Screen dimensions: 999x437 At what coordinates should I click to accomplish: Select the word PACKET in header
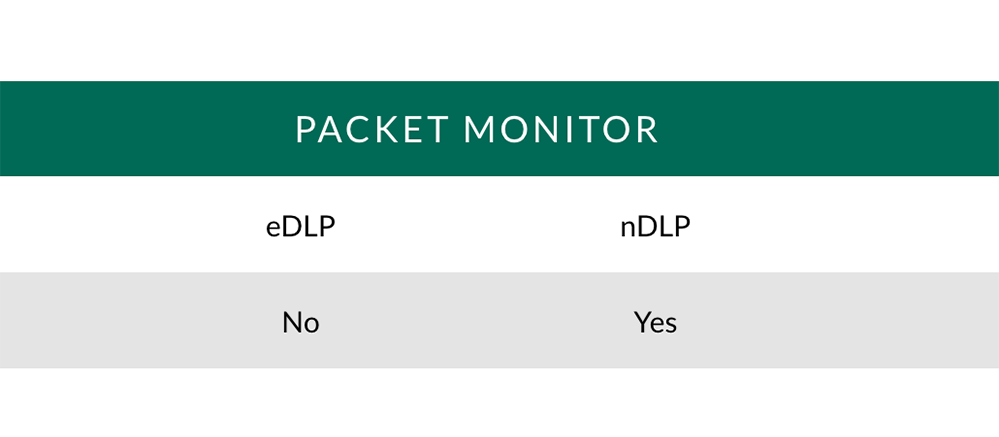pos(372,129)
